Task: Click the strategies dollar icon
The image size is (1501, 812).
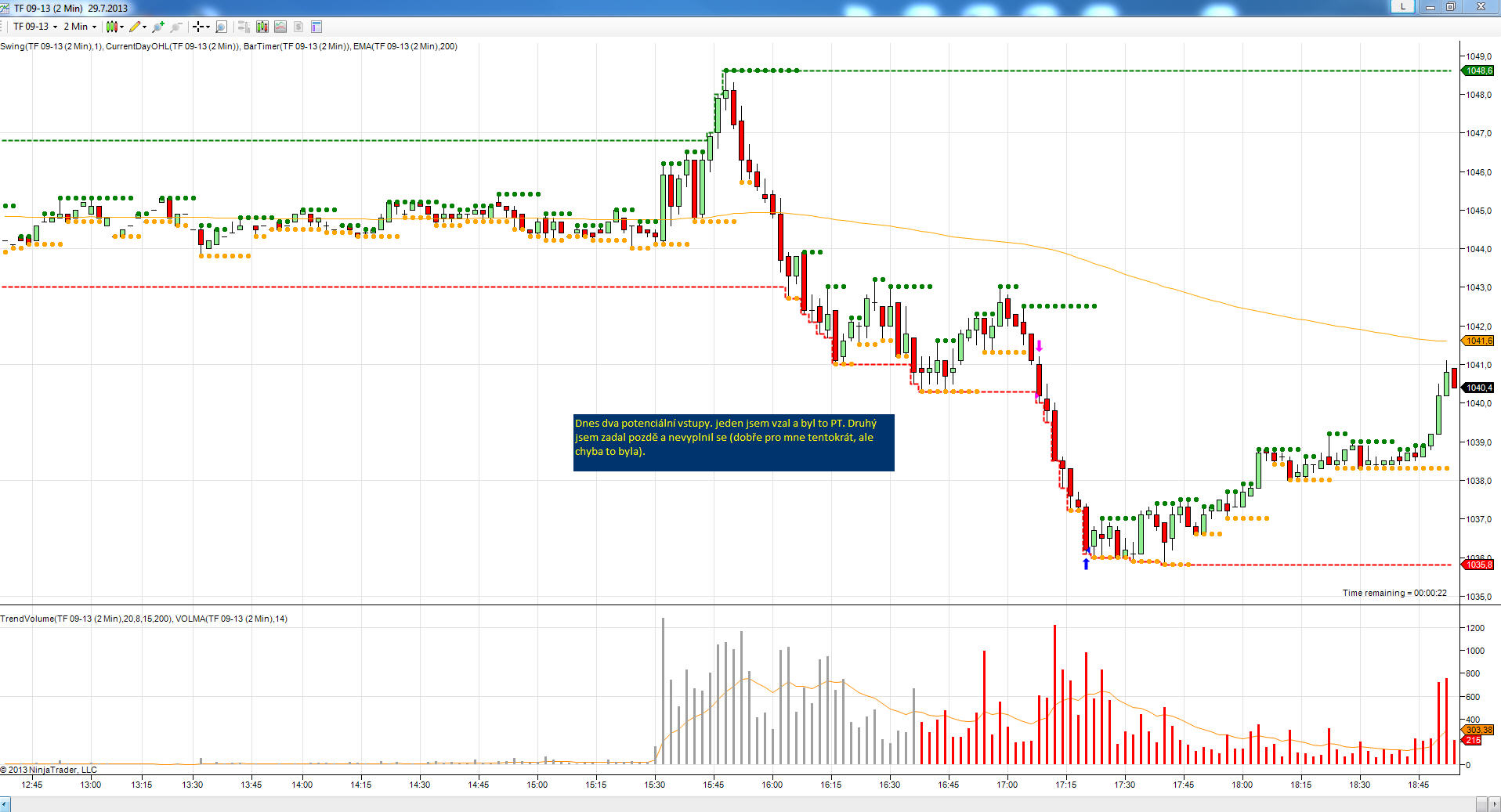Action: click(298, 27)
